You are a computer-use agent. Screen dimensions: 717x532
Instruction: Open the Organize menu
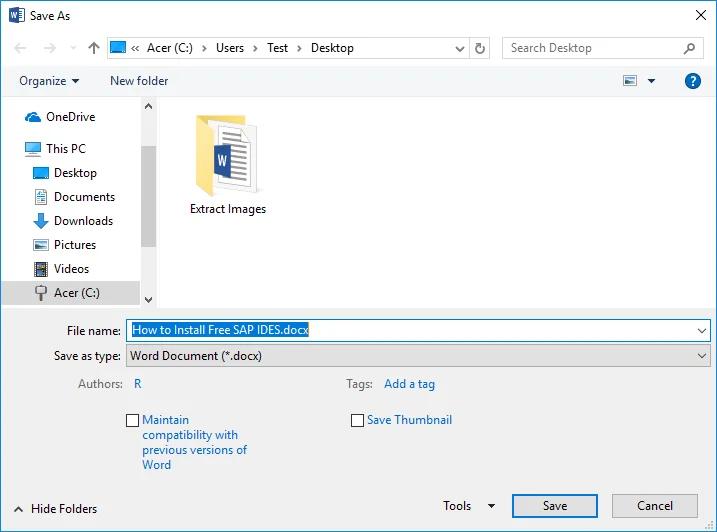click(49, 81)
